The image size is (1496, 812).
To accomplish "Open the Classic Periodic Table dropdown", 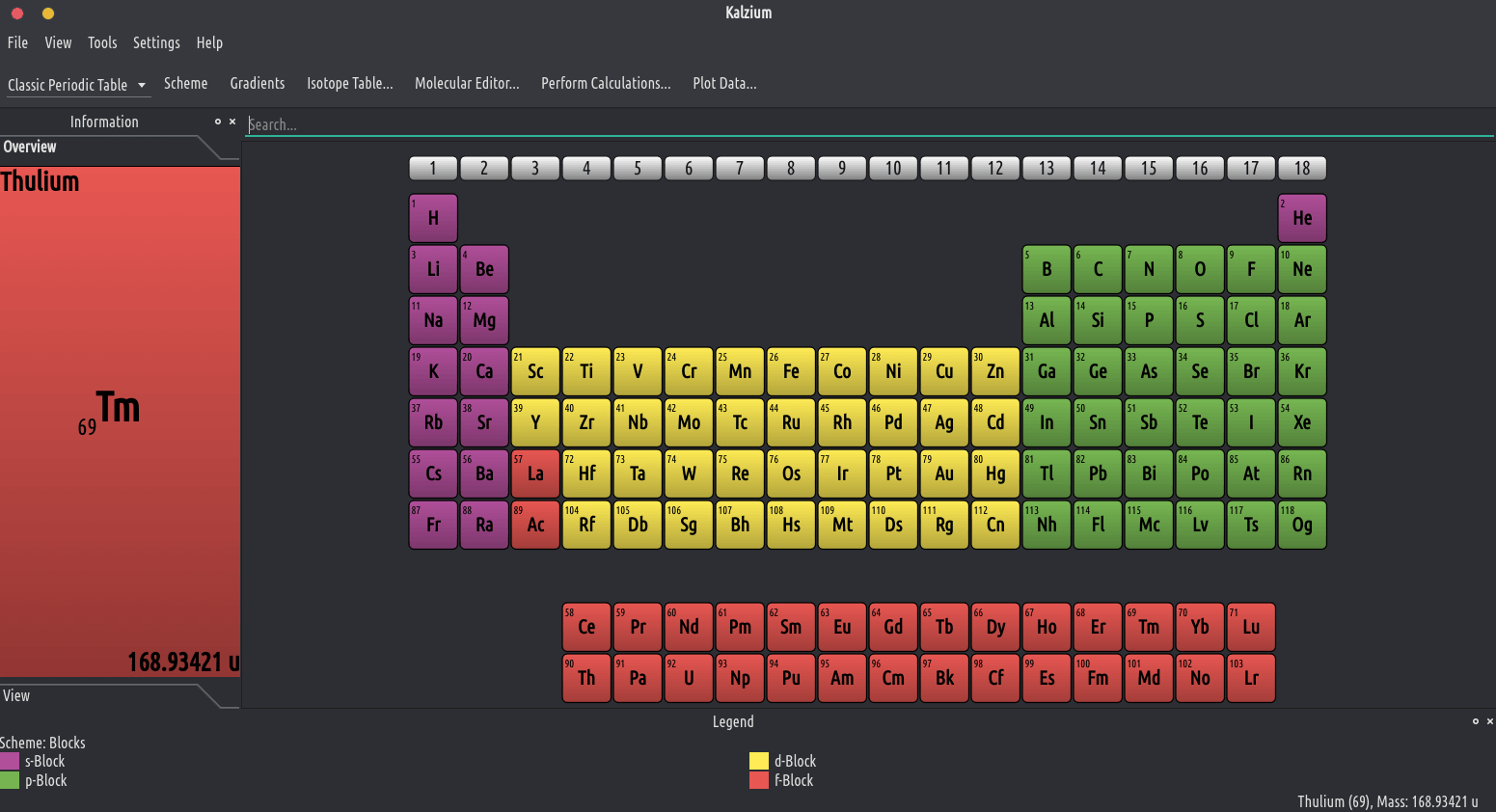I will (x=77, y=85).
